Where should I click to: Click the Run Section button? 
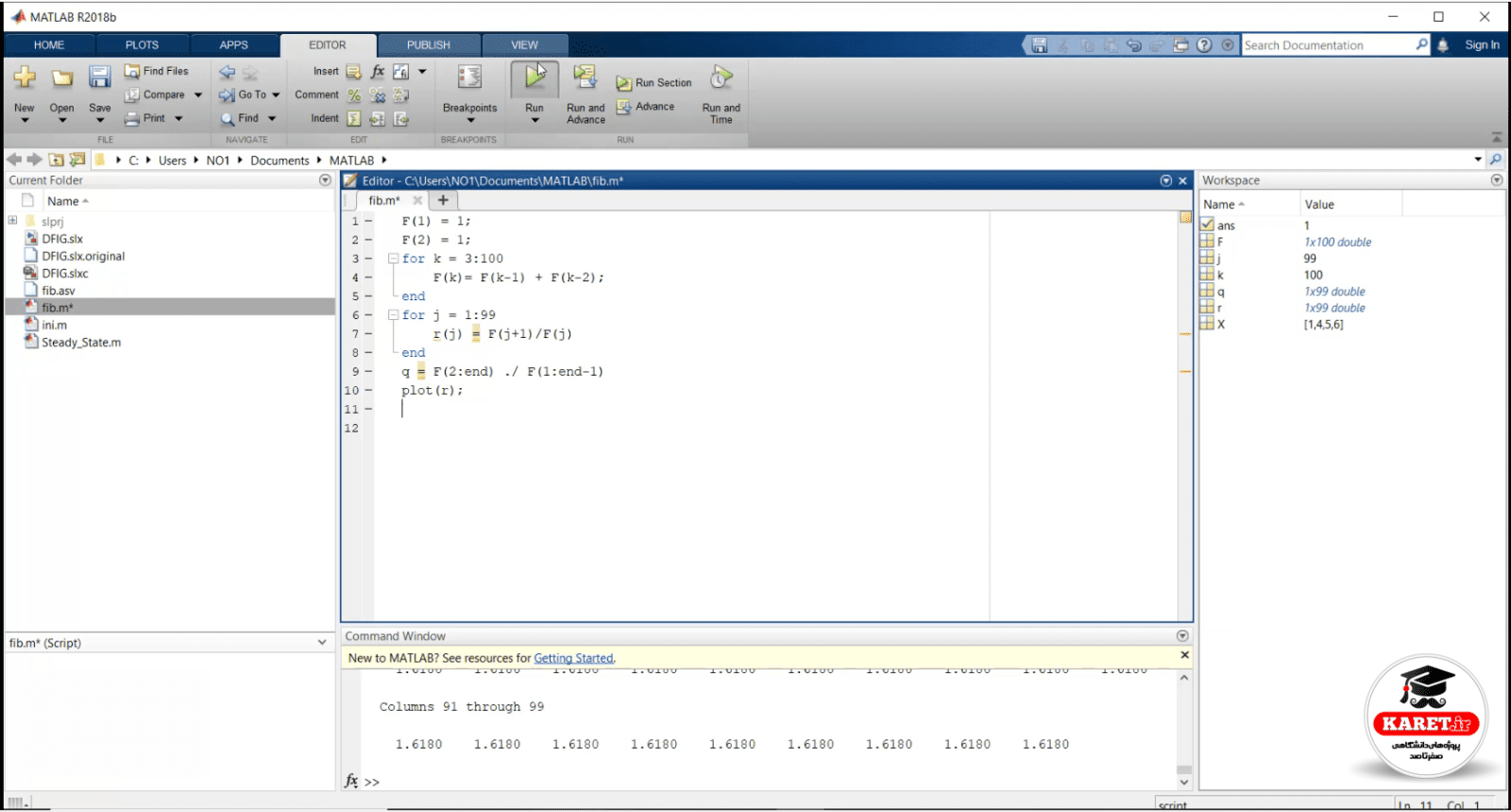[654, 83]
